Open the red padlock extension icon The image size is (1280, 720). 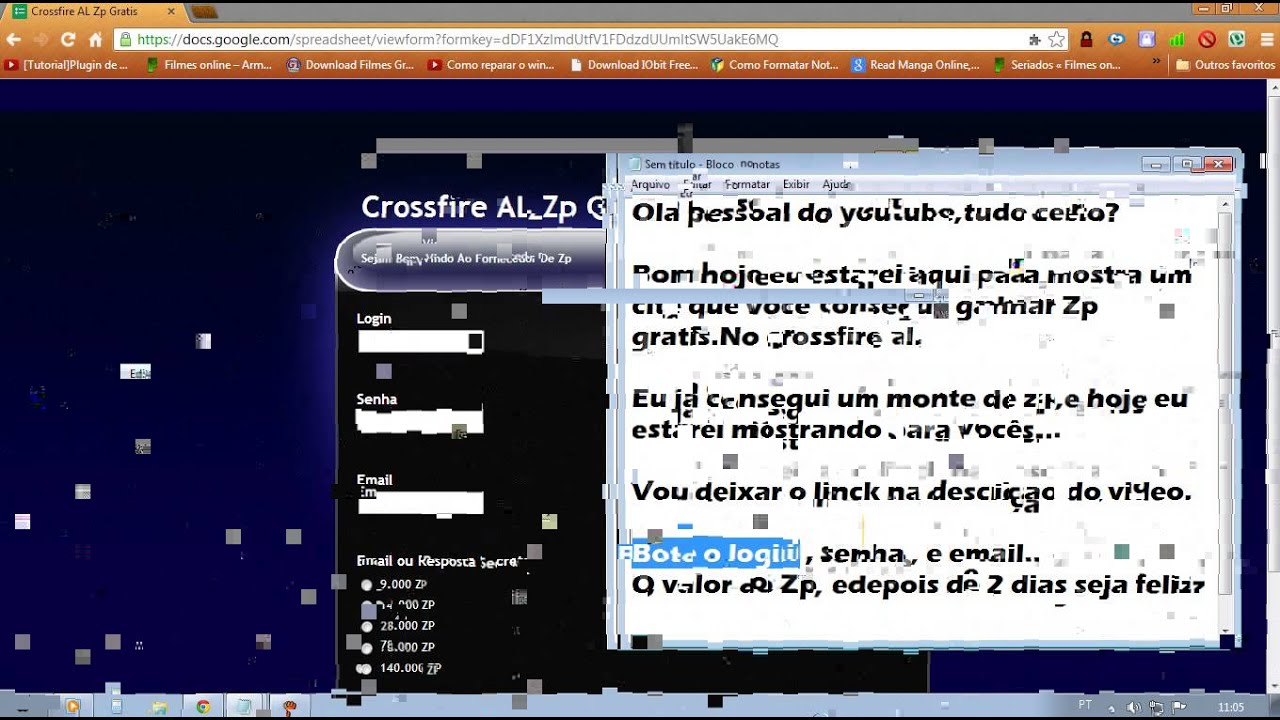pos(1086,40)
